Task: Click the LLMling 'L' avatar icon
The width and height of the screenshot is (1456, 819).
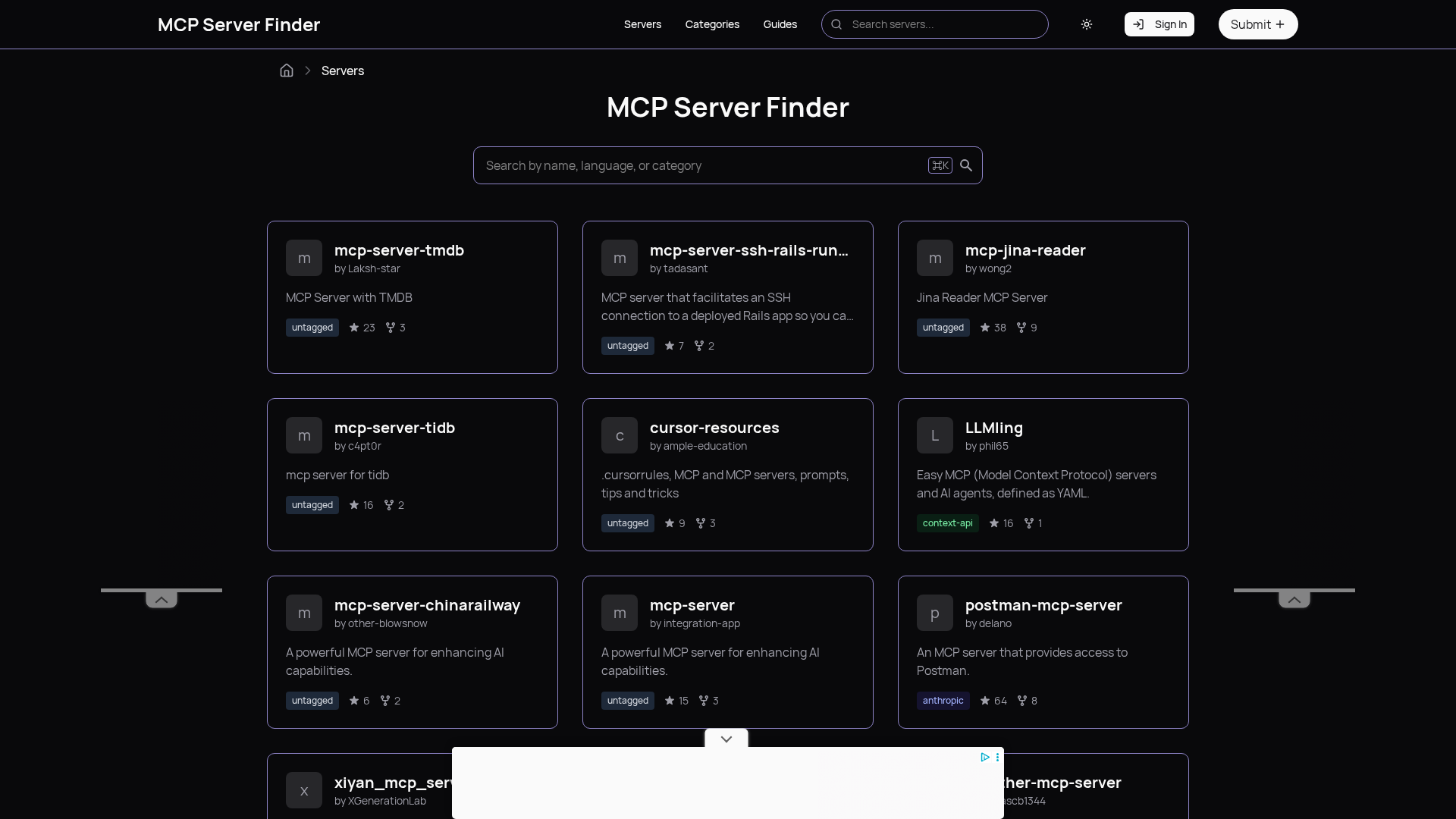Action: [x=935, y=435]
